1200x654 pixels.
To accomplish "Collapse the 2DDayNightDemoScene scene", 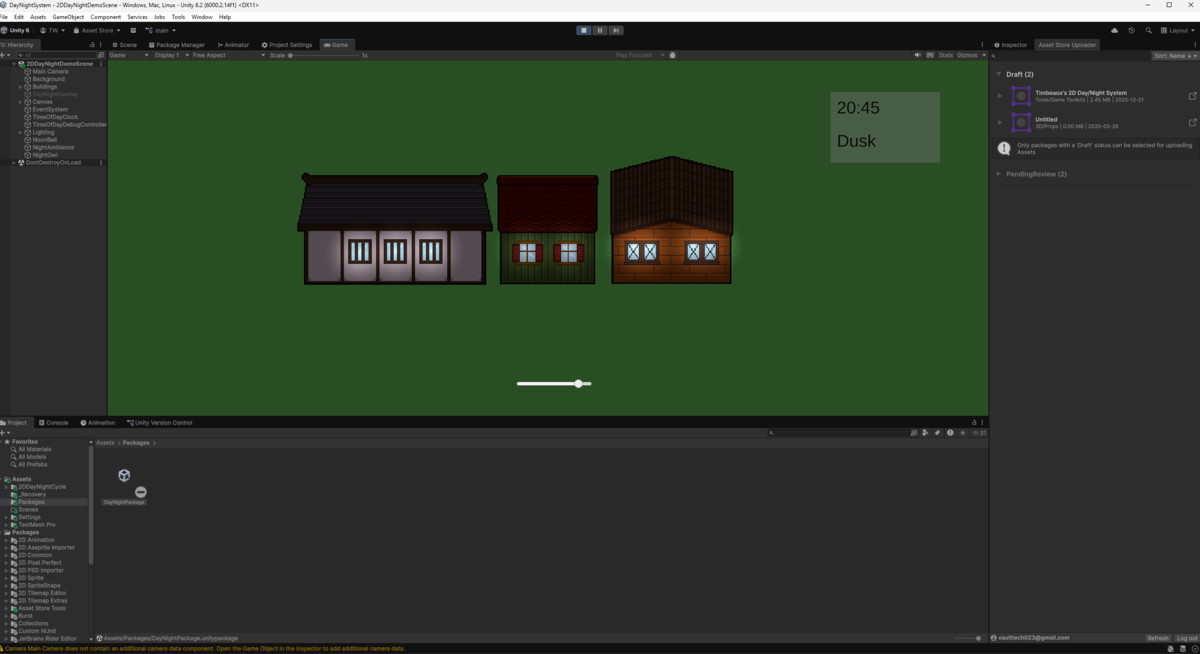I will pyautogui.click(x=14, y=64).
